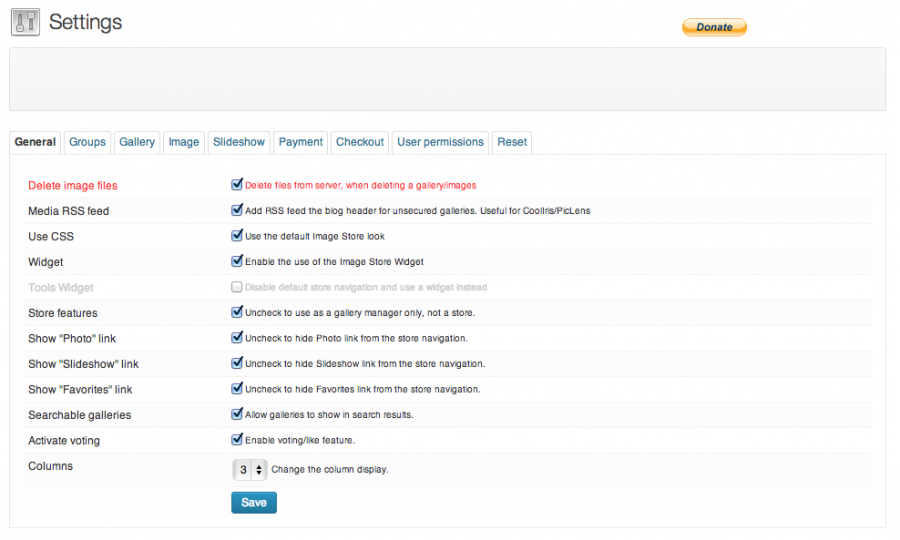Go to the Slideshow tab
The image size is (900, 540).
coord(239,142)
